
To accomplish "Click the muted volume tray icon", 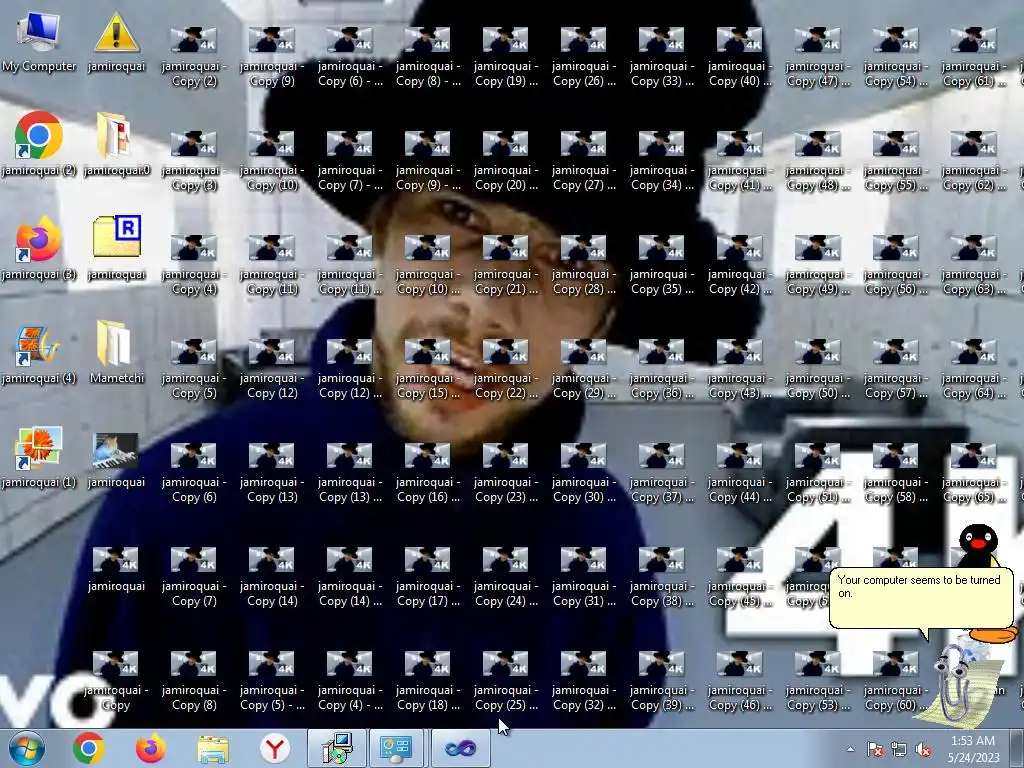I will point(923,749).
